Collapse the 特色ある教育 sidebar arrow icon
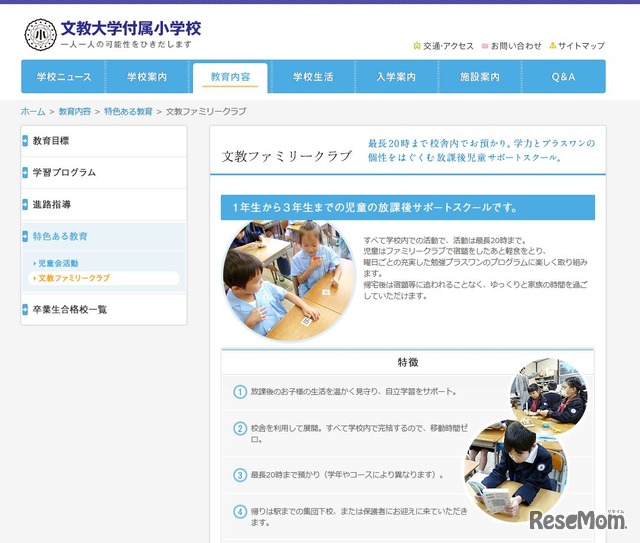This screenshot has height=543, width=640. point(25,236)
